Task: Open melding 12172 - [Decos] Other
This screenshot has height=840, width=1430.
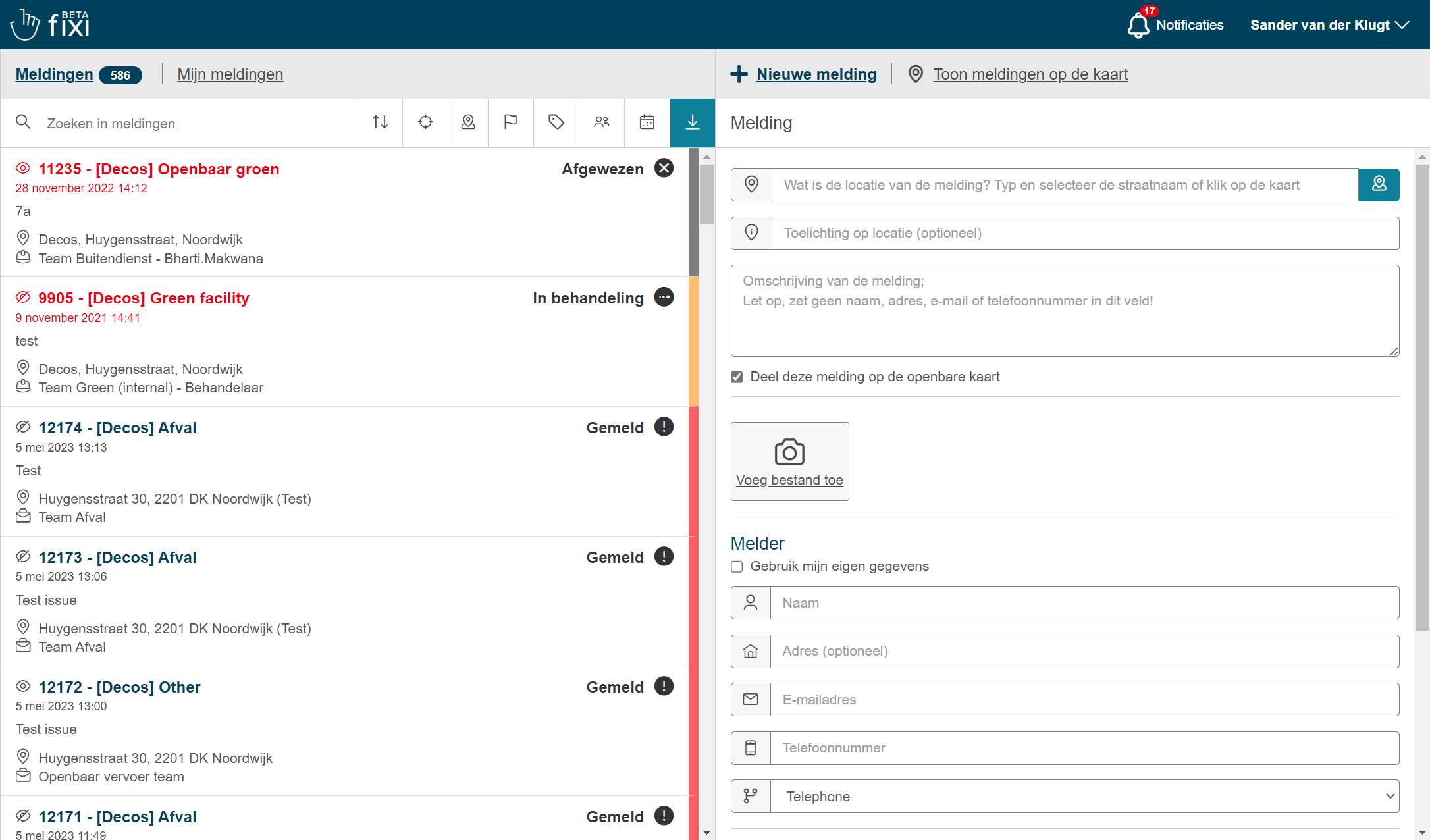Action: coord(119,687)
